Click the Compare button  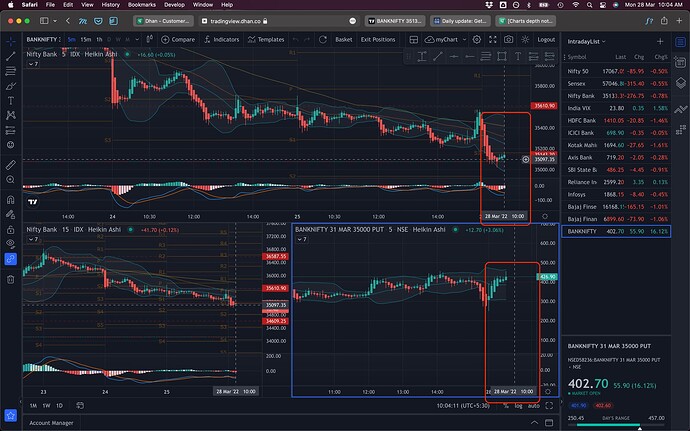178,40
